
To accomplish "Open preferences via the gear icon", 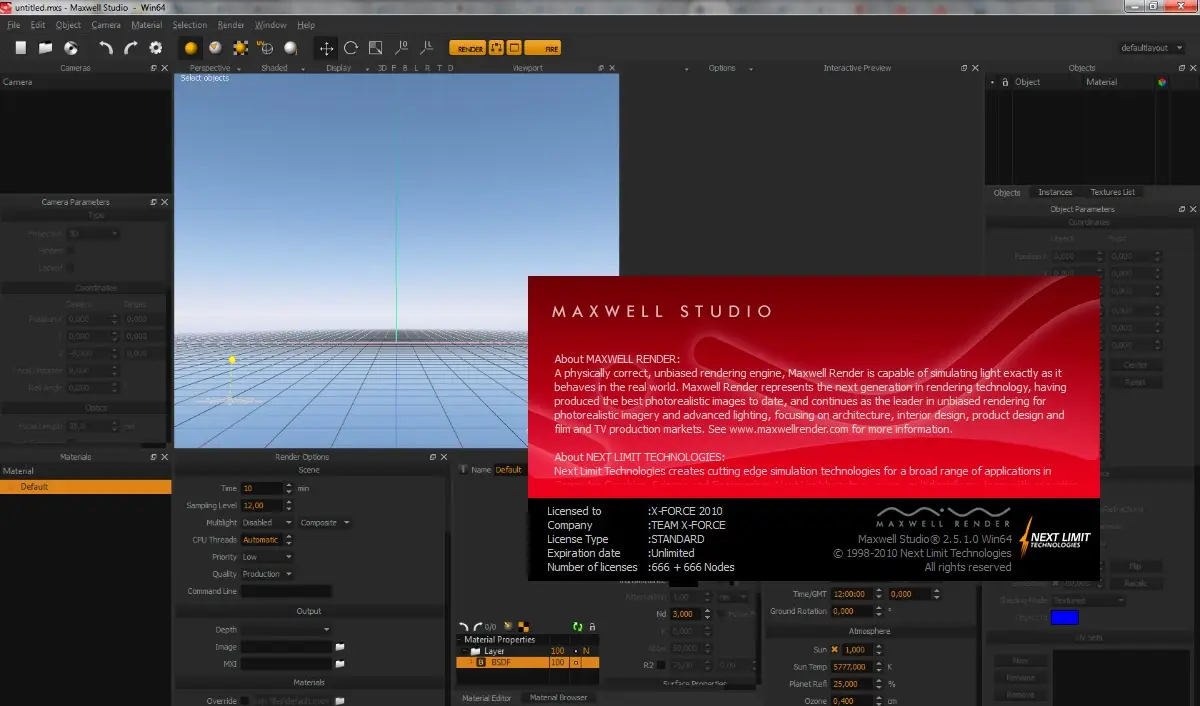I will pyautogui.click(x=156, y=47).
